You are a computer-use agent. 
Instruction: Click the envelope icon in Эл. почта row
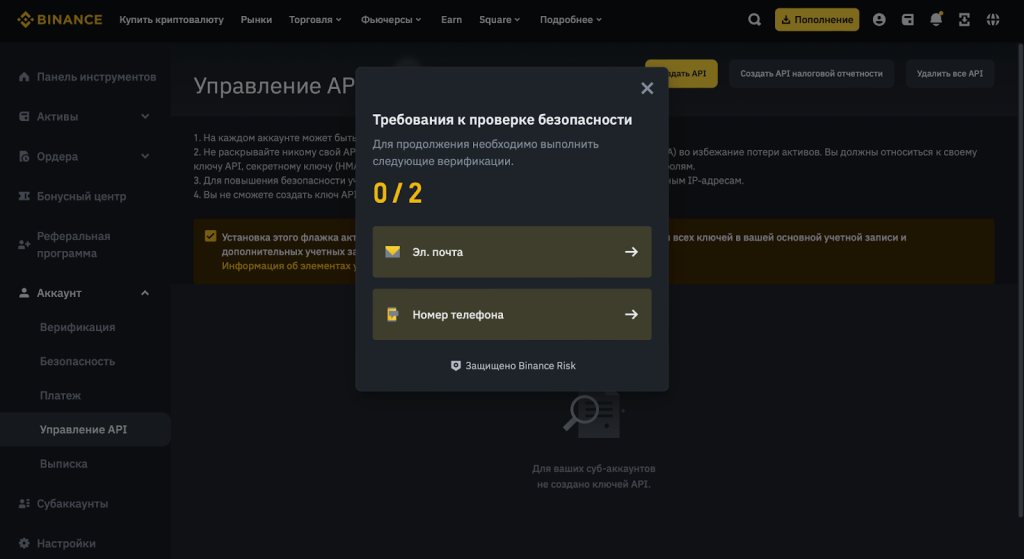click(392, 251)
